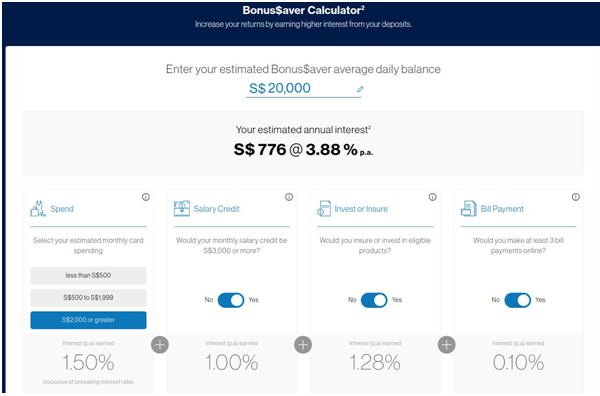Select S$500 to S$1,999 spending option
This screenshot has width=600, height=396.
coord(88,298)
